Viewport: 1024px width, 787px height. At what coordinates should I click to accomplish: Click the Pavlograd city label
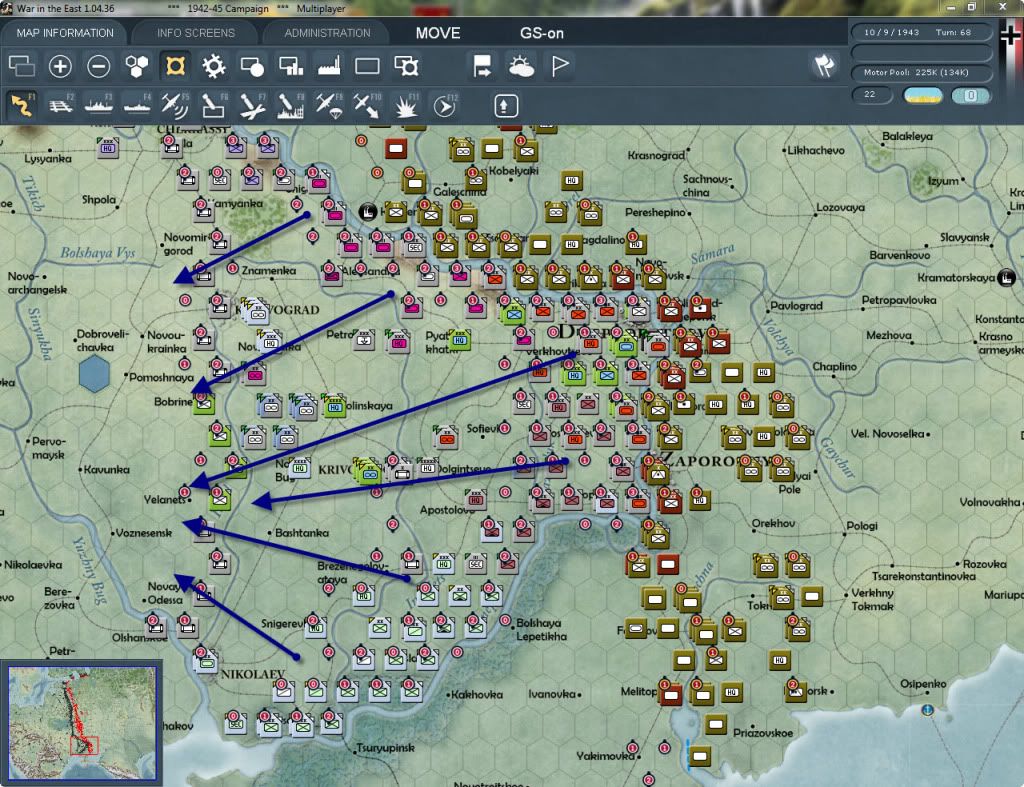[x=796, y=306]
